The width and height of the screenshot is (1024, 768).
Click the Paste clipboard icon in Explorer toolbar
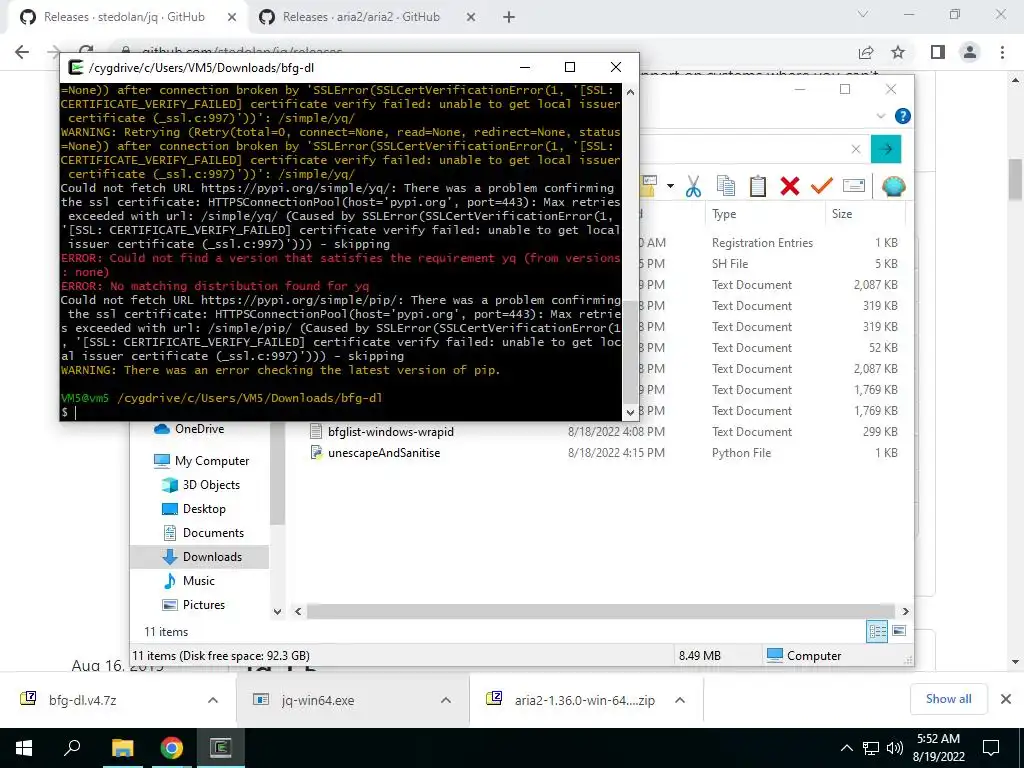click(x=758, y=186)
